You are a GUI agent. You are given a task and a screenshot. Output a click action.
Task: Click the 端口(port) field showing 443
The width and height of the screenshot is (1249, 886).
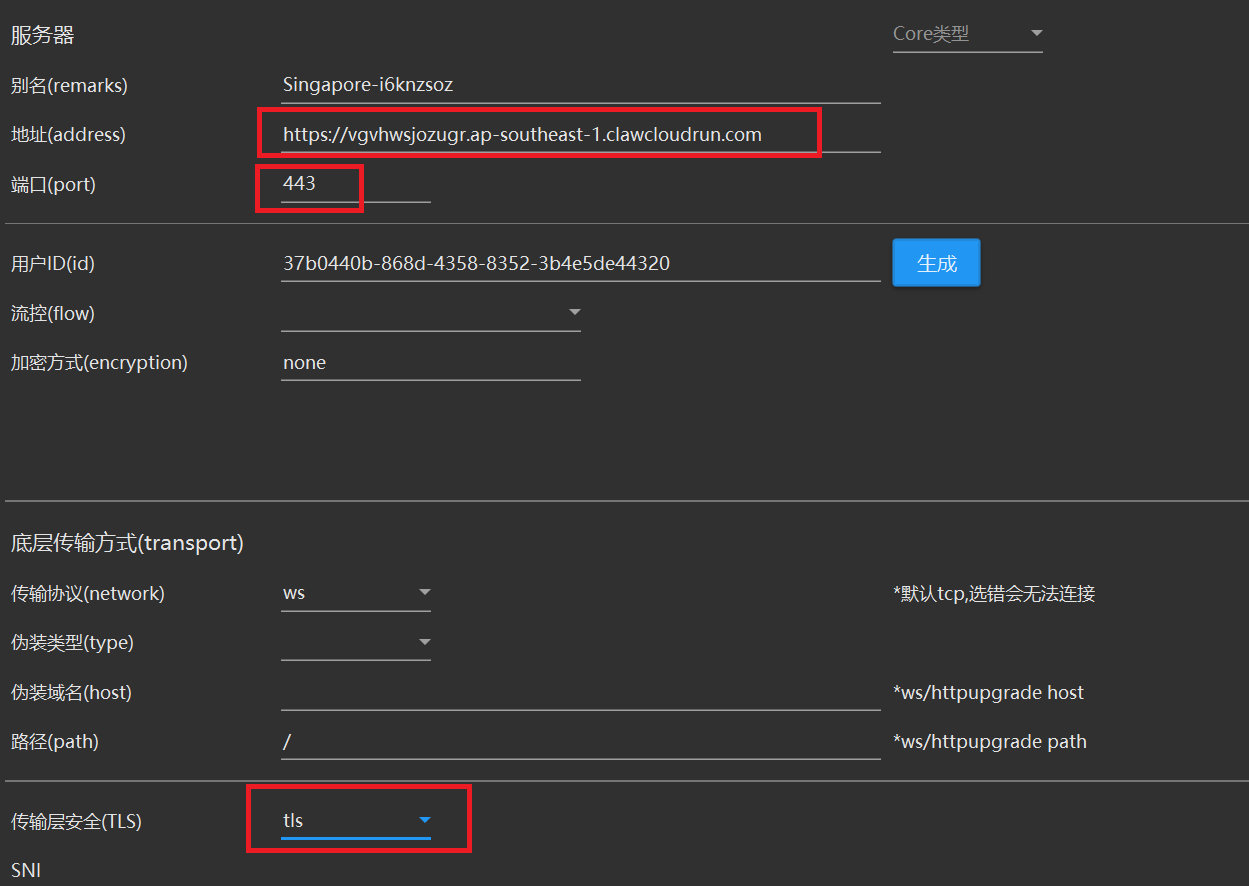pyautogui.click(x=355, y=184)
